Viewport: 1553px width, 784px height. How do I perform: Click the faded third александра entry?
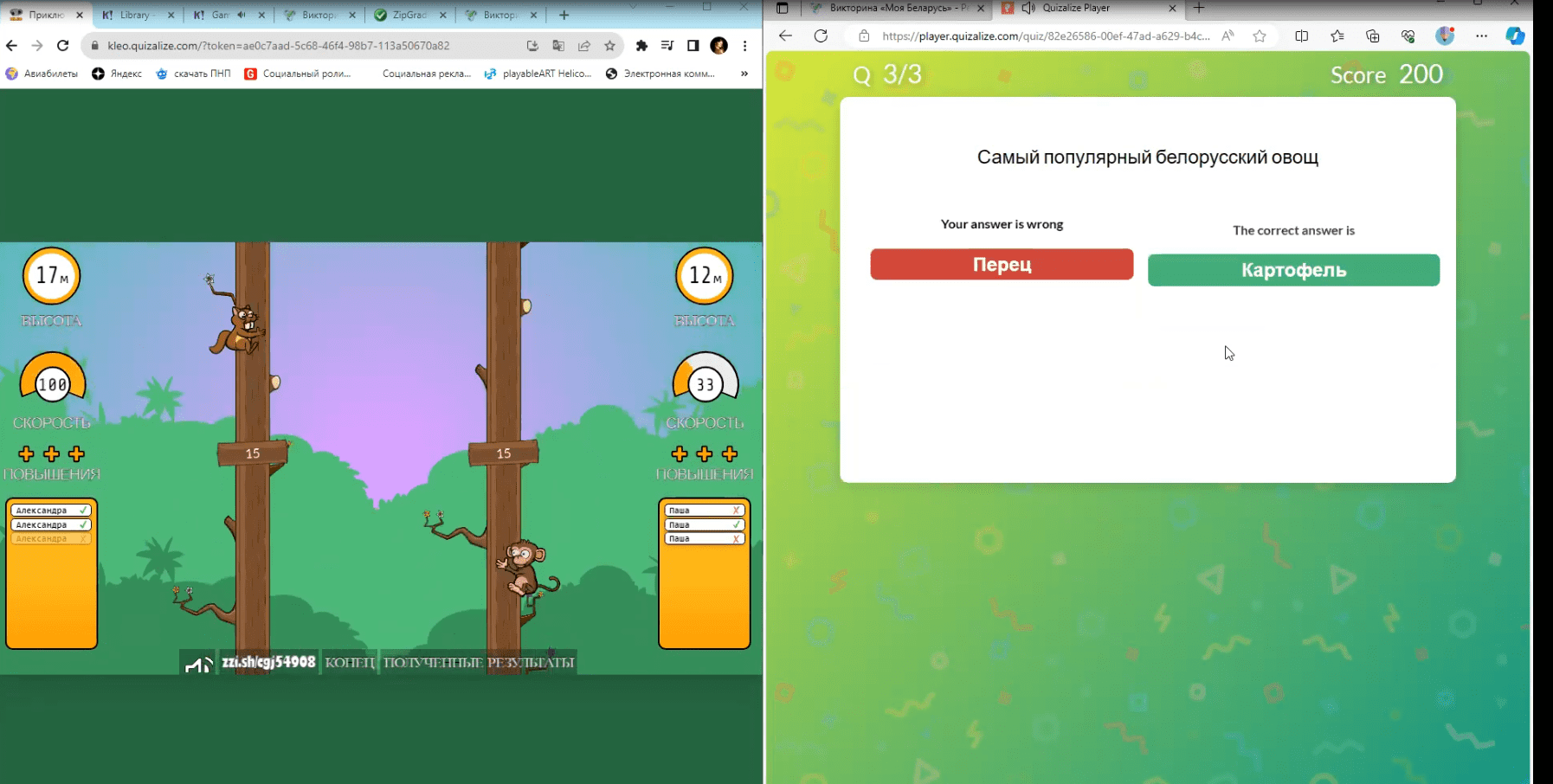tap(51, 539)
